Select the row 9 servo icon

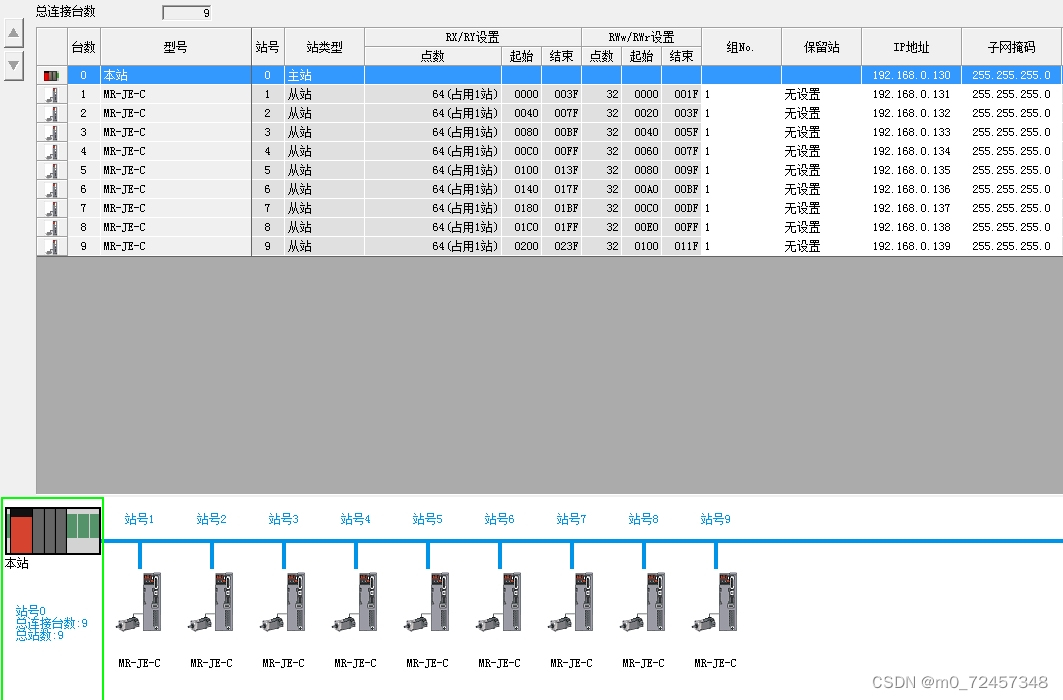[52, 246]
